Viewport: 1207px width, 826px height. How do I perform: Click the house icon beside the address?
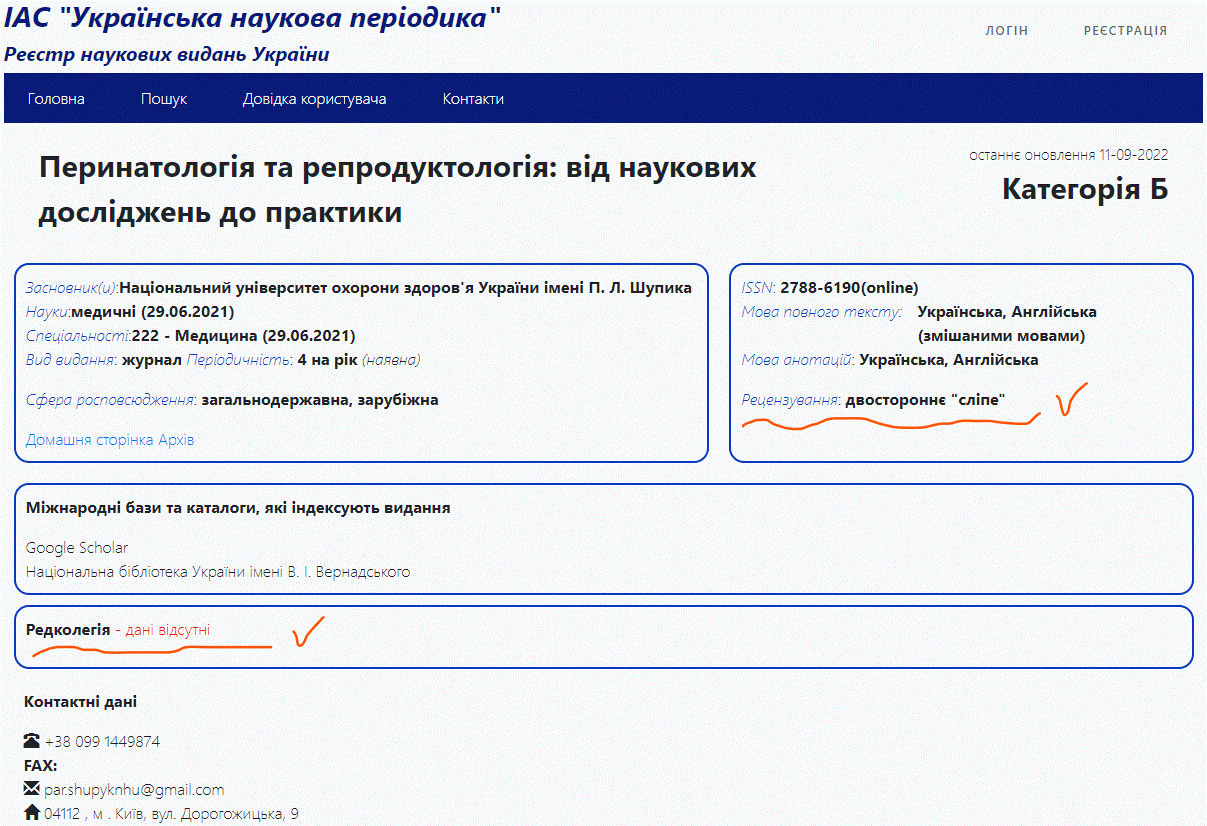[32, 814]
